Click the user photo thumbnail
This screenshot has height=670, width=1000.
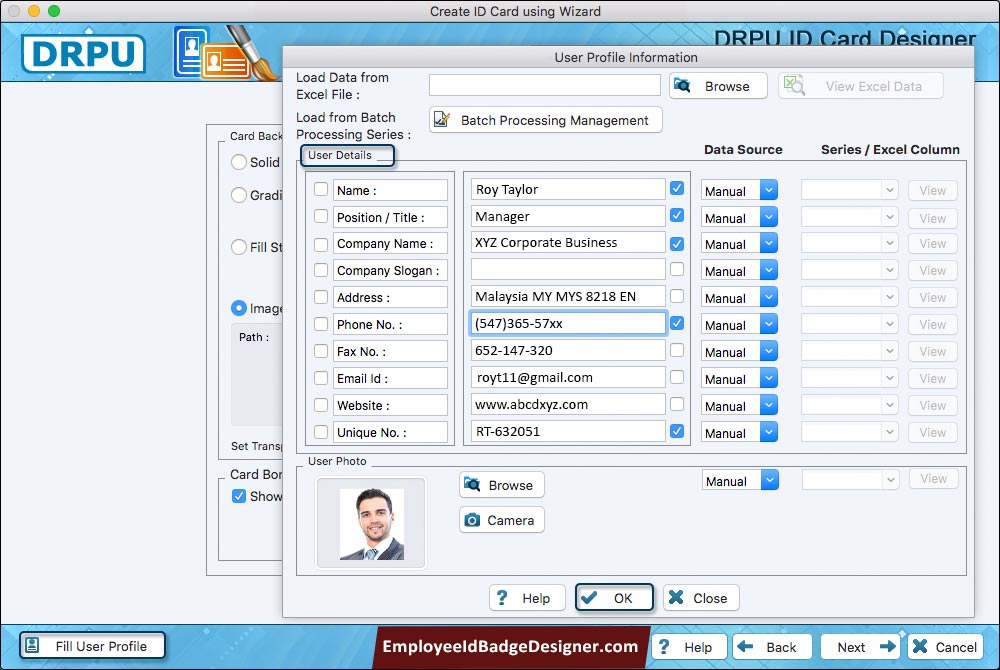(371, 523)
